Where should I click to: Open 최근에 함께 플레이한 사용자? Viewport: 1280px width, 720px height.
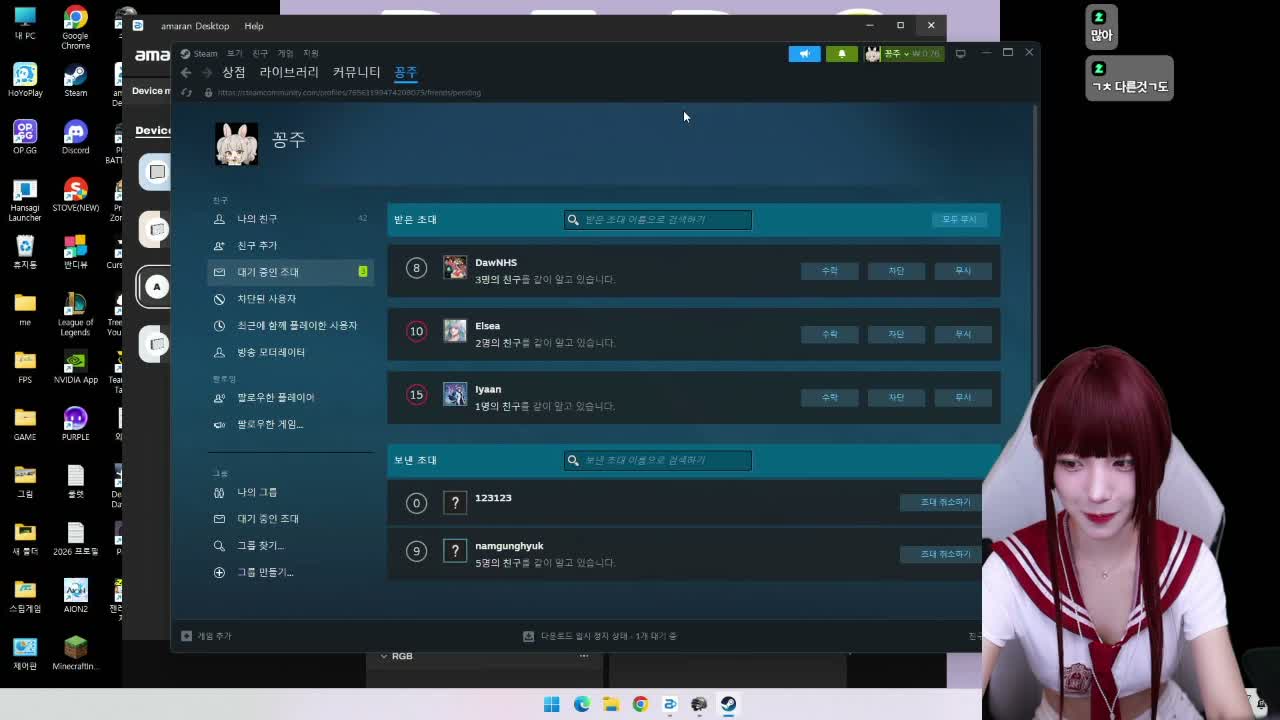pos(290,325)
